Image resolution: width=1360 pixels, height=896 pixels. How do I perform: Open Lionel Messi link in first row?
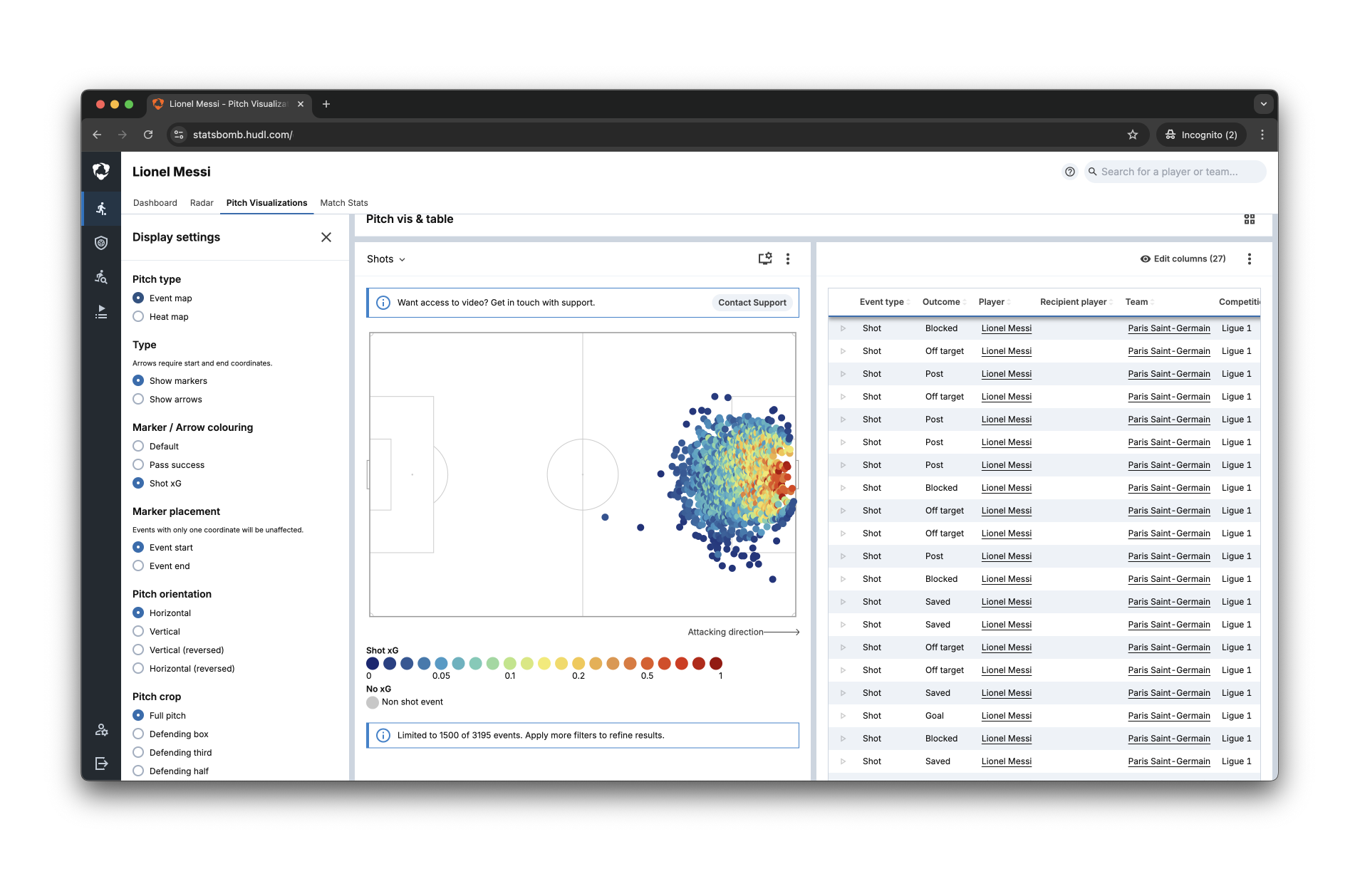click(1006, 328)
